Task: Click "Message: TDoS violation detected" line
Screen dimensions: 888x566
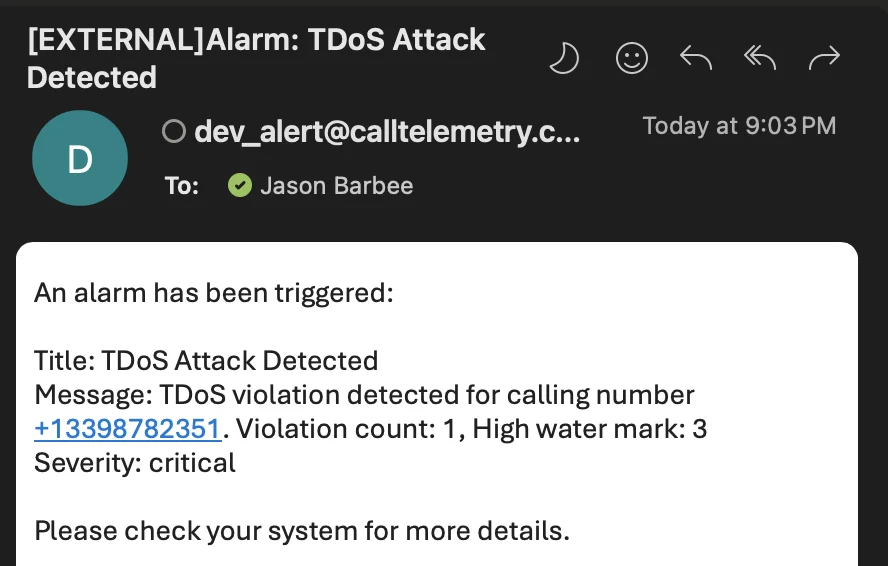Action: [x=364, y=395]
